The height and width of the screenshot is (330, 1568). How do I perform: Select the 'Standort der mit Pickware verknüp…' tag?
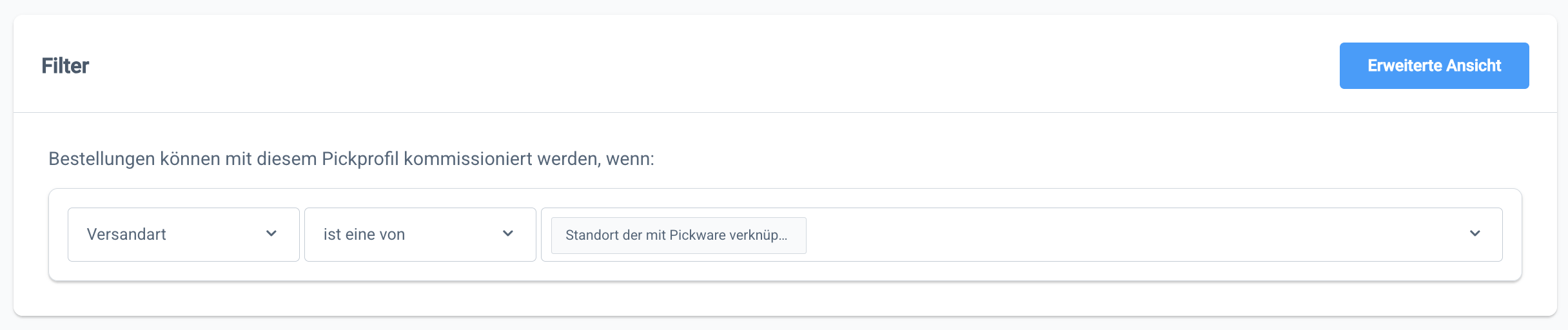pos(678,235)
